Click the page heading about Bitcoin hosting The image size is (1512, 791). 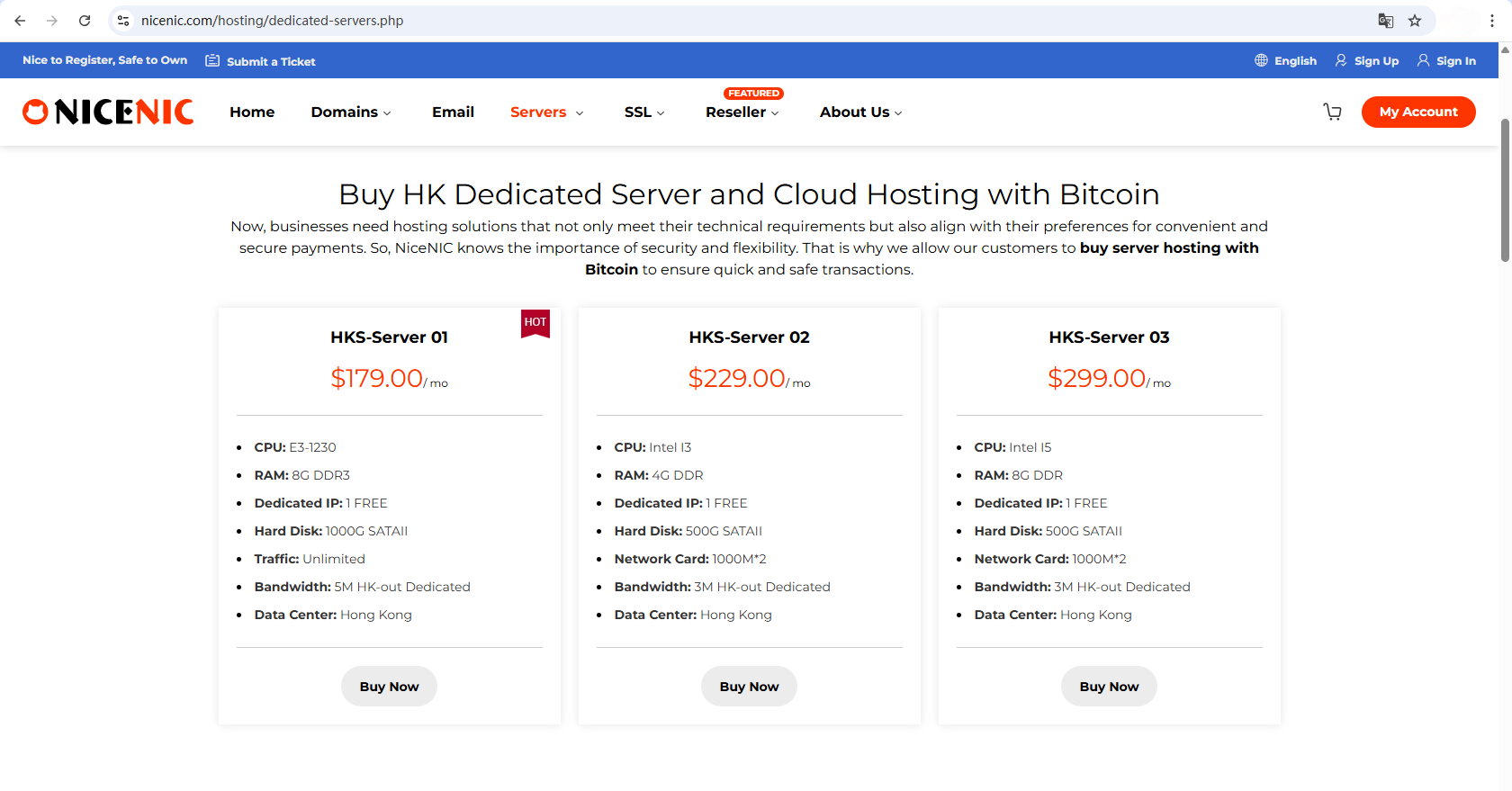coord(749,194)
